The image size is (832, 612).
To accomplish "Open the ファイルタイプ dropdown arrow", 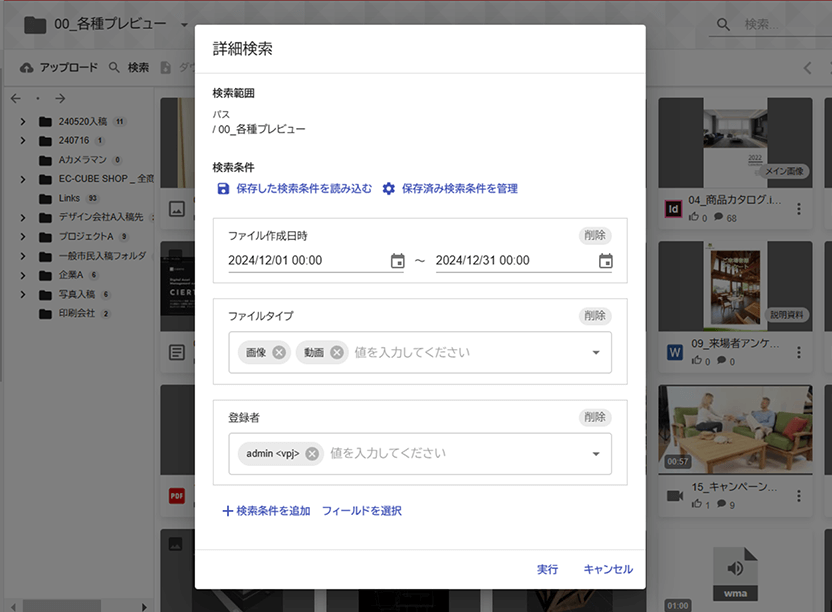I will [x=596, y=352].
